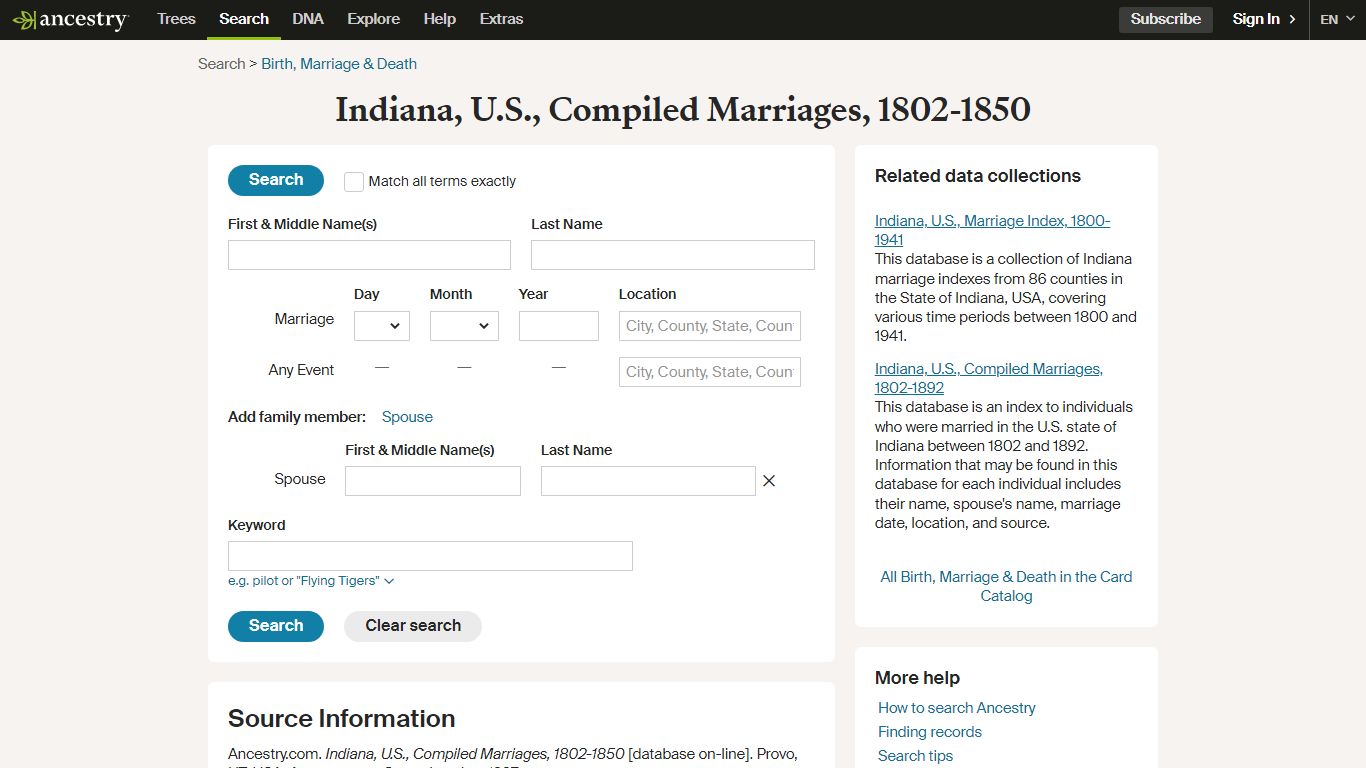Click the Subscribe button

pyautogui.click(x=1166, y=19)
